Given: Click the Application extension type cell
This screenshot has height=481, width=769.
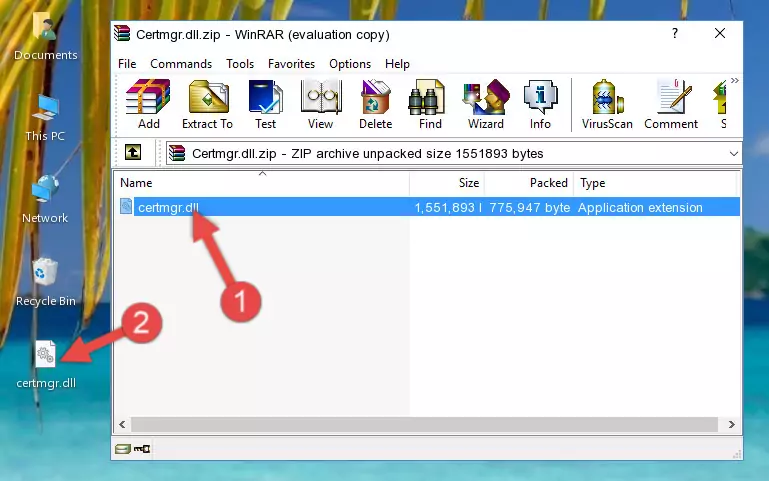Looking at the screenshot, I should coord(640,207).
